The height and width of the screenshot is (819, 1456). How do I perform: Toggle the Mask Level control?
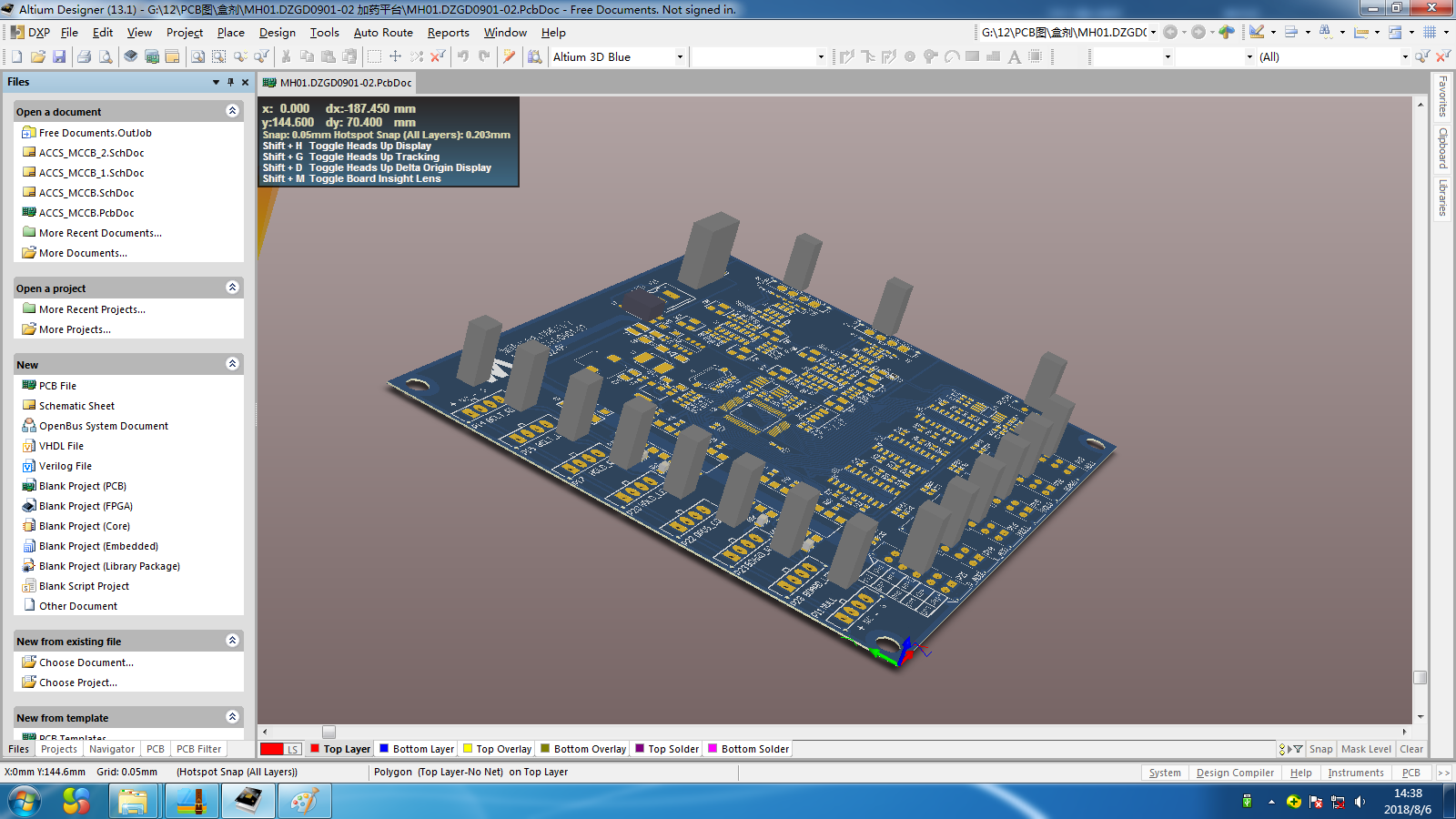pos(1366,749)
